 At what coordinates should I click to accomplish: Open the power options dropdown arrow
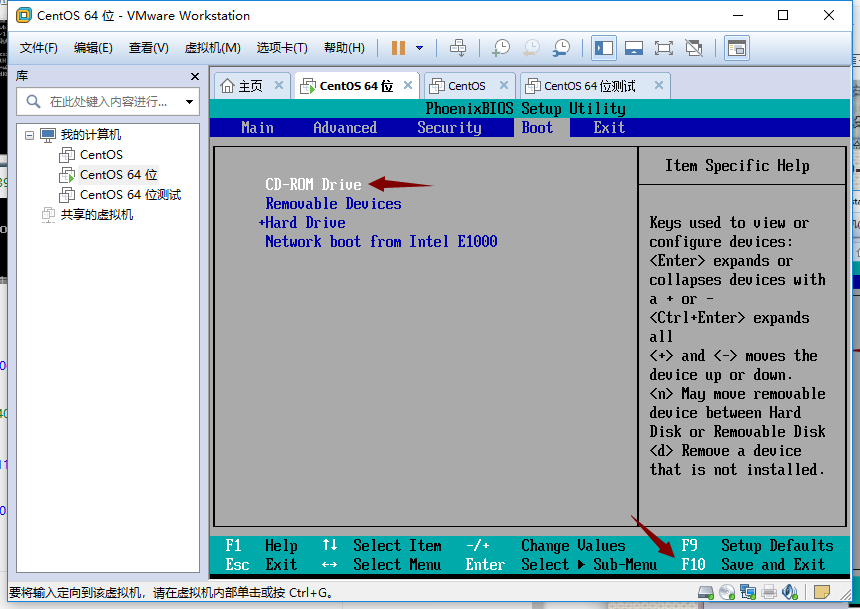click(420, 48)
